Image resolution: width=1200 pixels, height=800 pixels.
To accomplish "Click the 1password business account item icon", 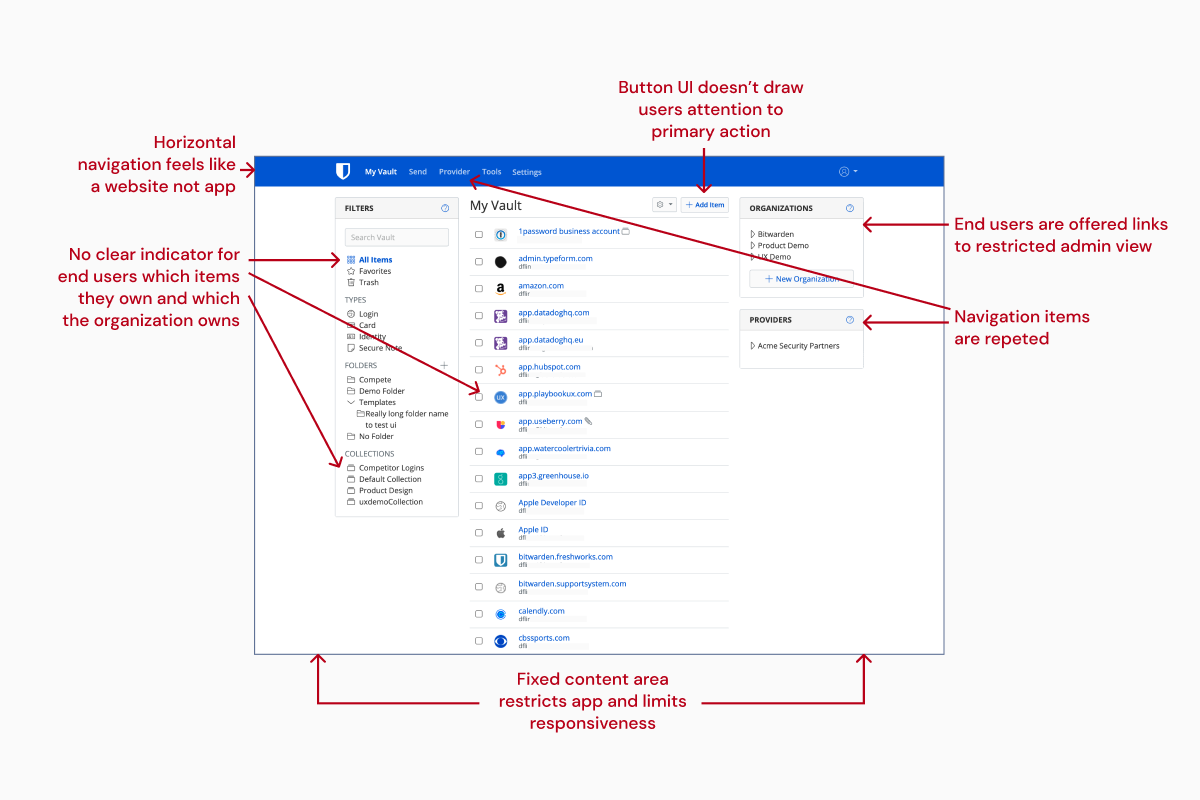I will (x=501, y=234).
